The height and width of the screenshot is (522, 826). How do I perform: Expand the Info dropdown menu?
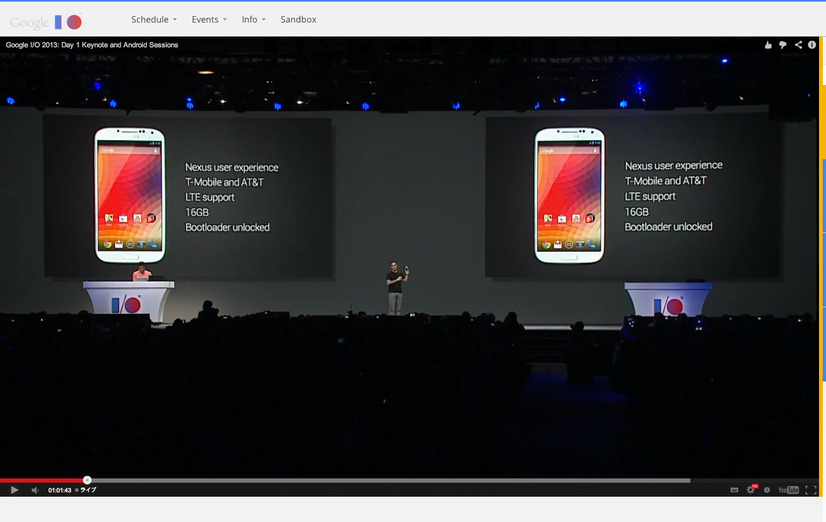(253, 19)
